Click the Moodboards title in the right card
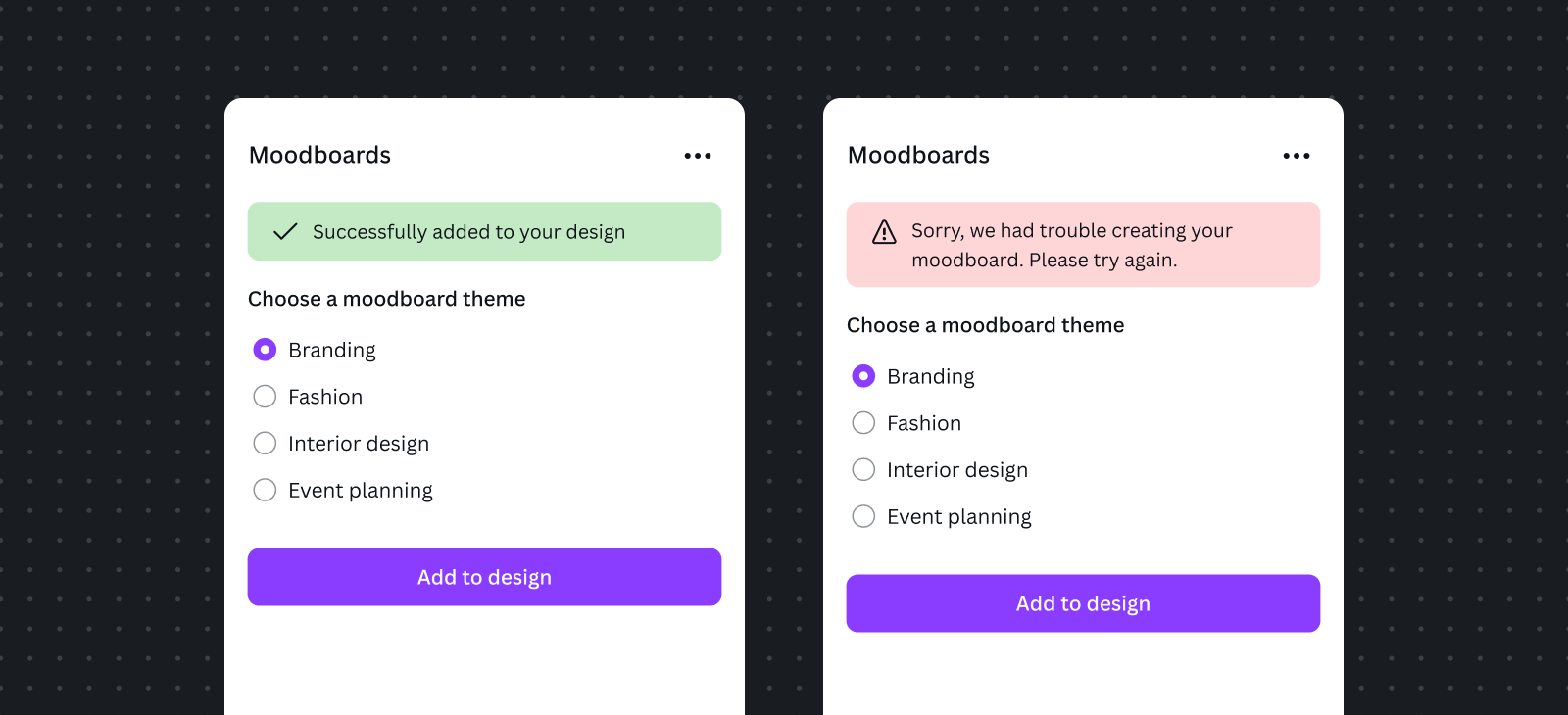This screenshot has width=1568, height=715. 918,155
